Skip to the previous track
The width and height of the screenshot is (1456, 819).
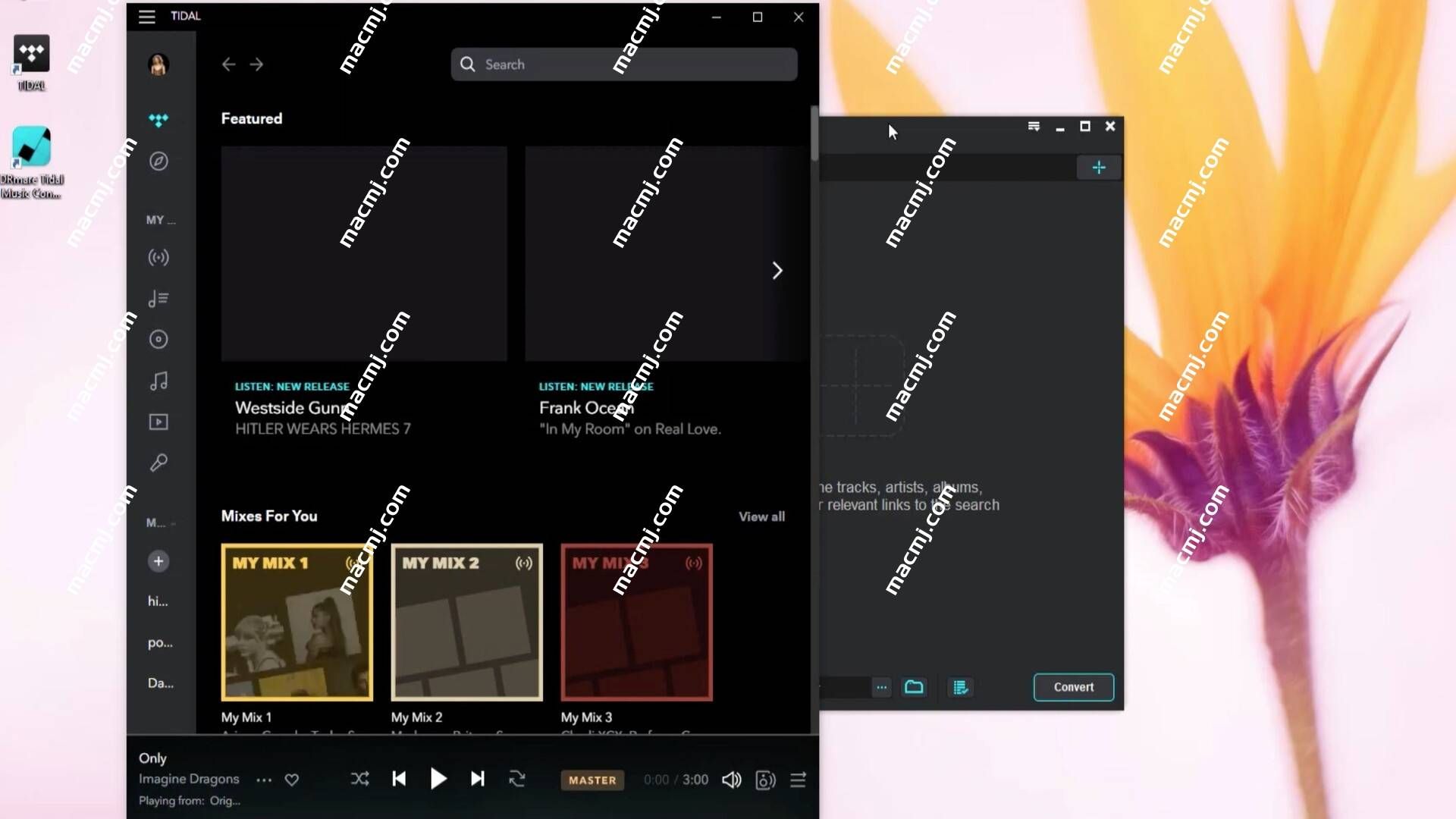(x=399, y=779)
